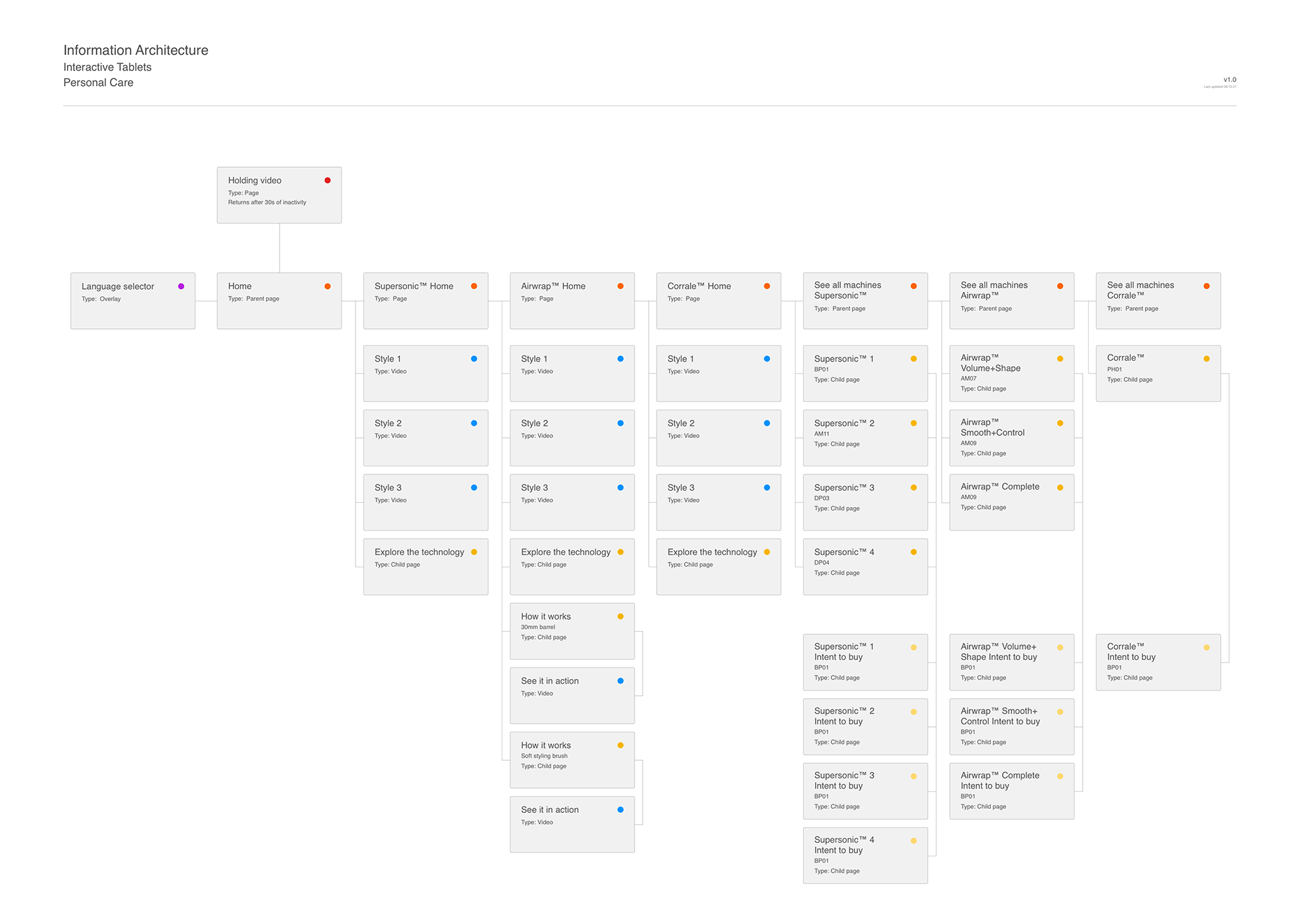Select Airwrap™ Smooth+Control AM09 card
This screenshot has height=924, width=1300.
(1011, 438)
